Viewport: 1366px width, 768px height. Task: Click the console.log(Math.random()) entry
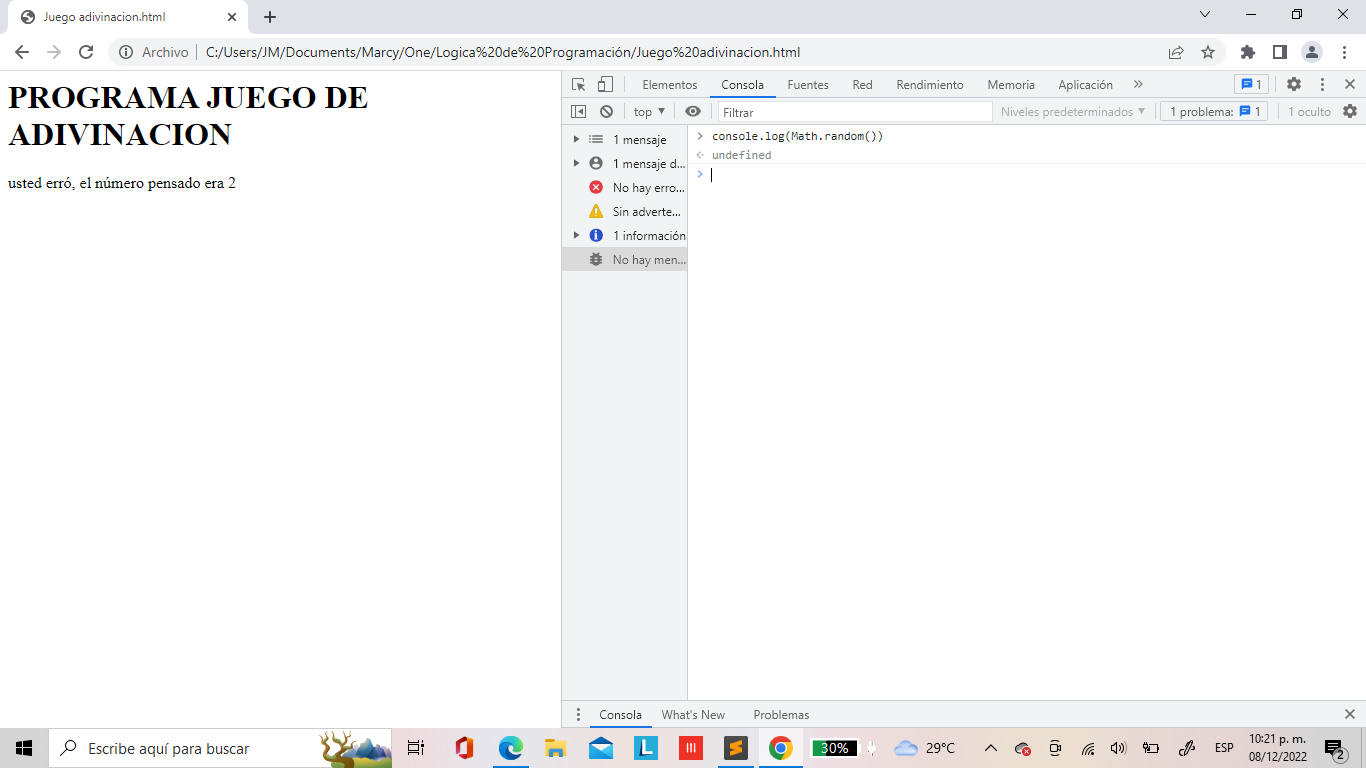click(797, 136)
